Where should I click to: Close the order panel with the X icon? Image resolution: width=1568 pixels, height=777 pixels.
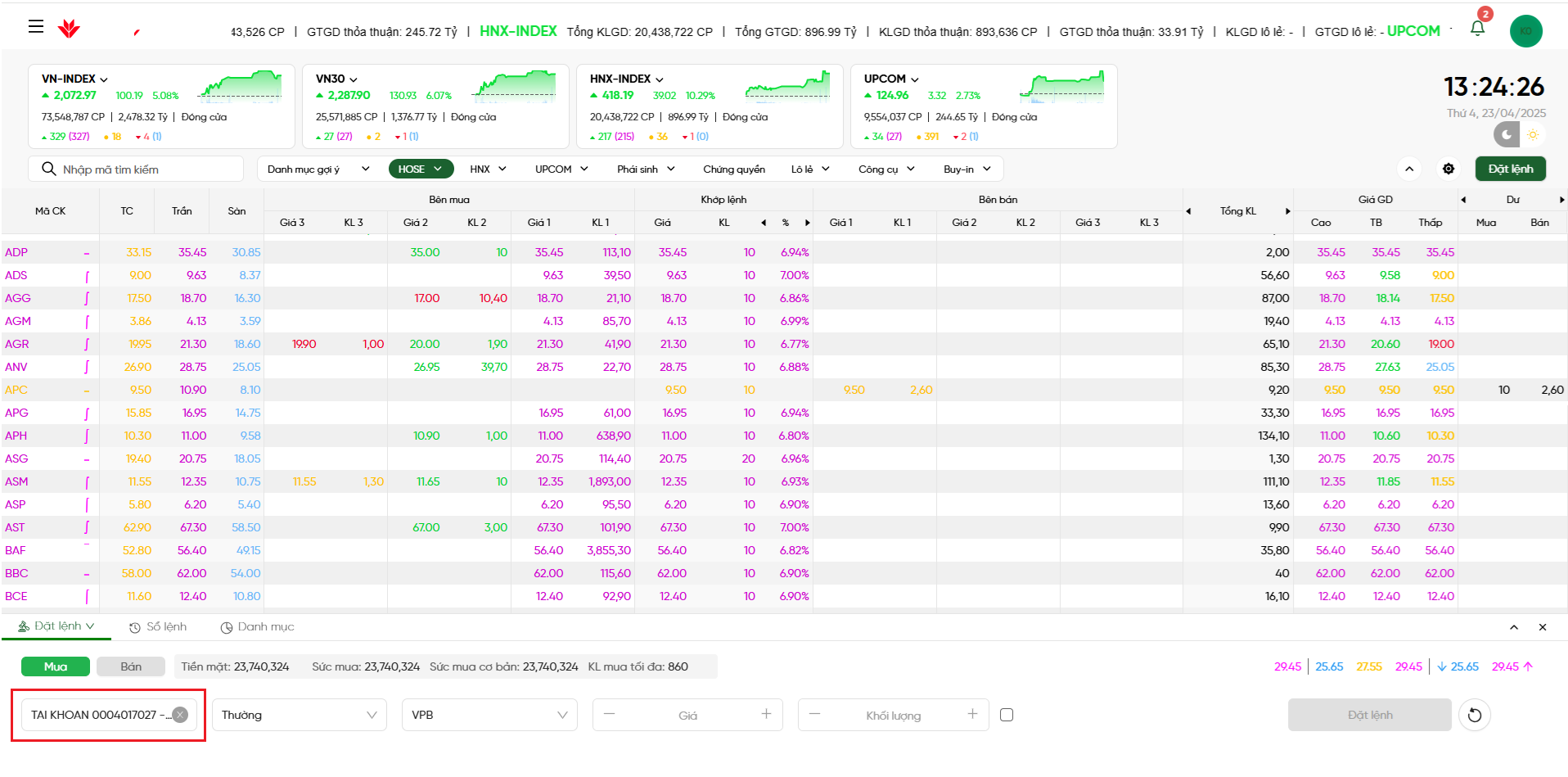(x=1543, y=627)
